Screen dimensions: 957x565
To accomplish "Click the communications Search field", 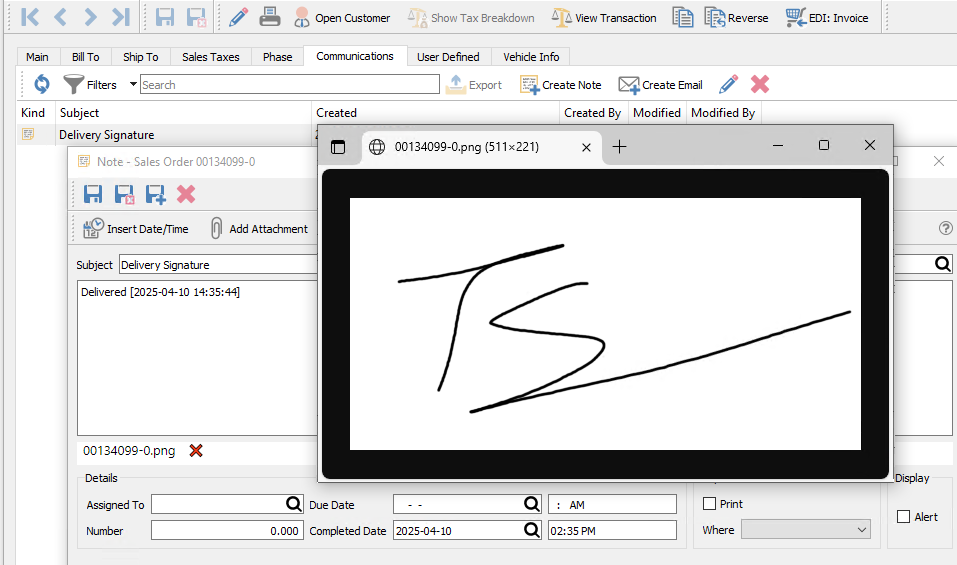I will tap(289, 85).
